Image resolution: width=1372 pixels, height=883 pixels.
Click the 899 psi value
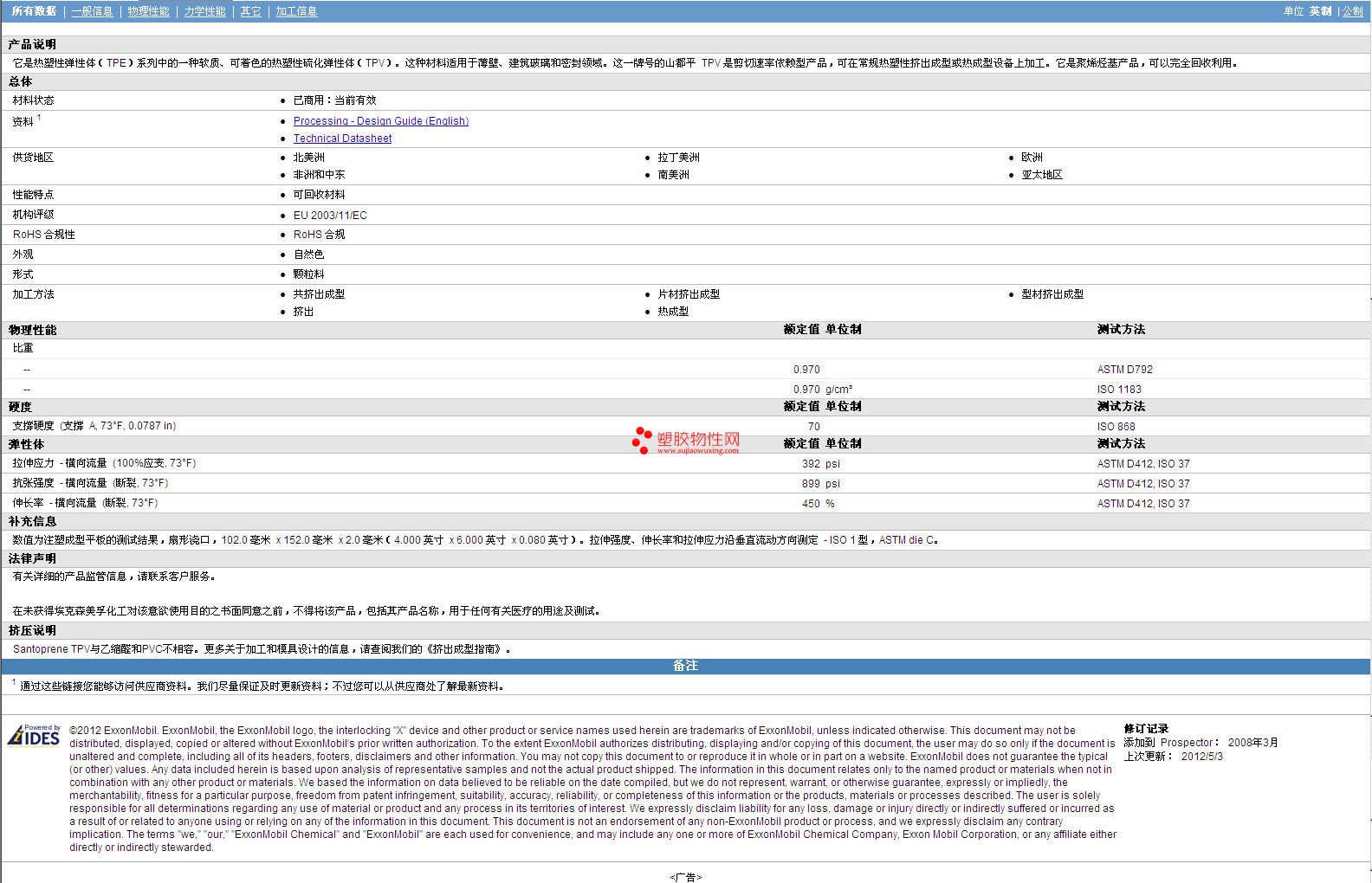tap(820, 484)
